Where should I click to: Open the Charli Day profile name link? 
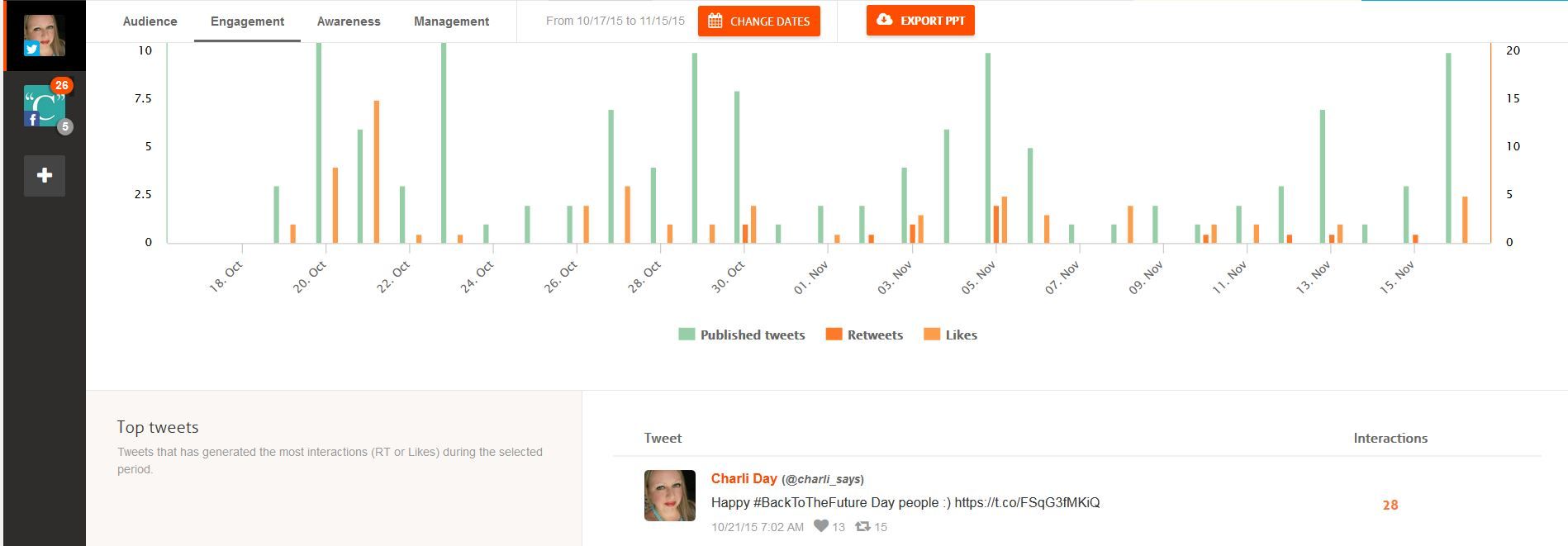744,478
